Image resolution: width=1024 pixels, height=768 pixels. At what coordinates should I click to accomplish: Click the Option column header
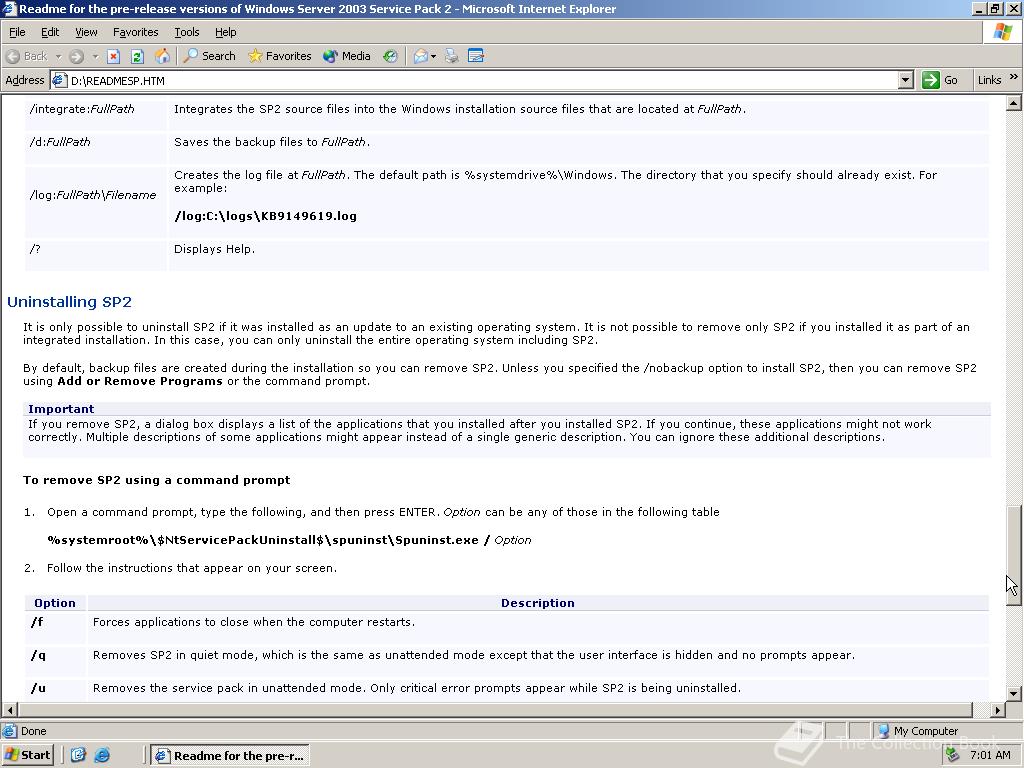(x=55, y=603)
